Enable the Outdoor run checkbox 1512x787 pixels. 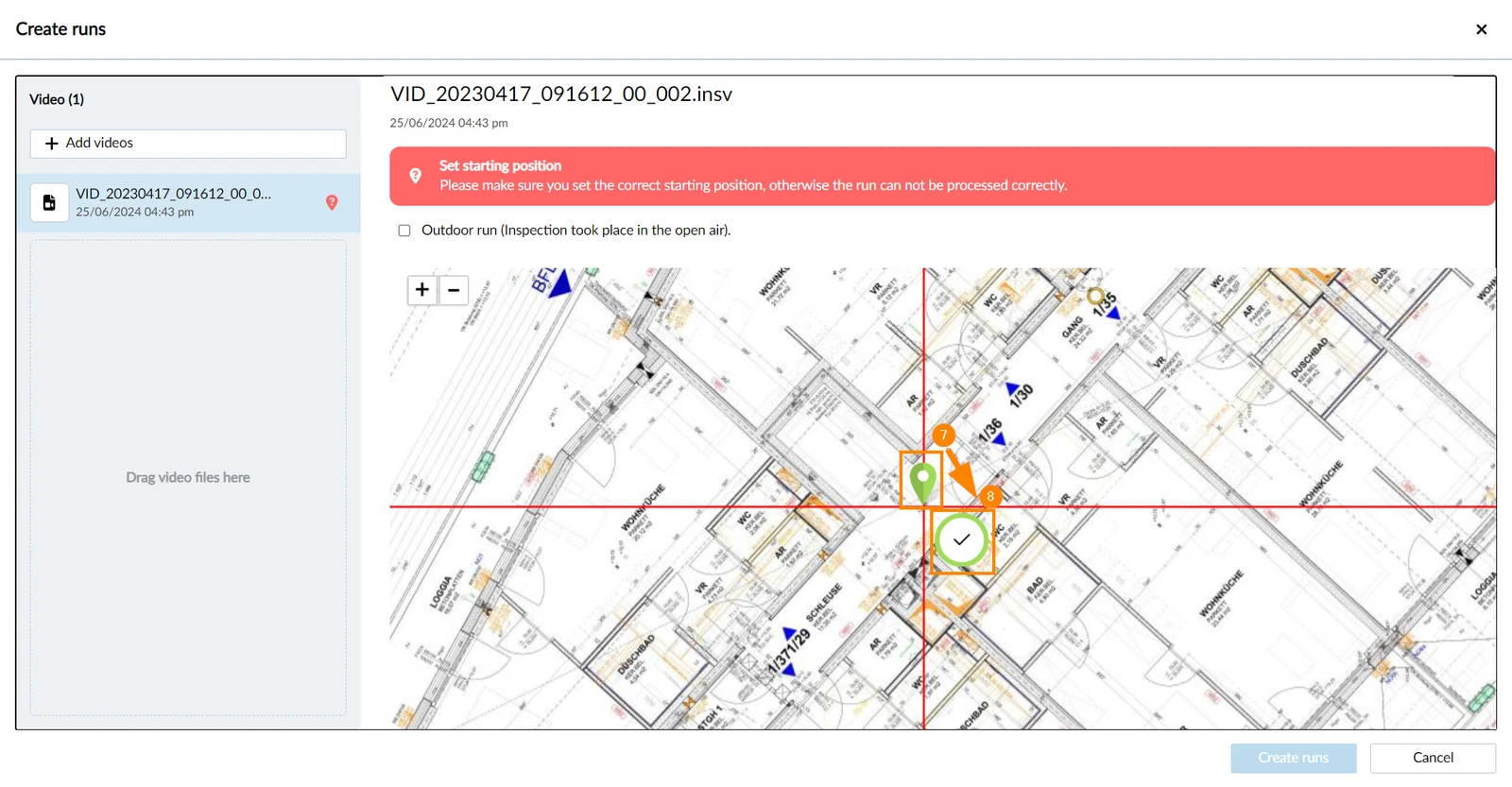coord(404,231)
